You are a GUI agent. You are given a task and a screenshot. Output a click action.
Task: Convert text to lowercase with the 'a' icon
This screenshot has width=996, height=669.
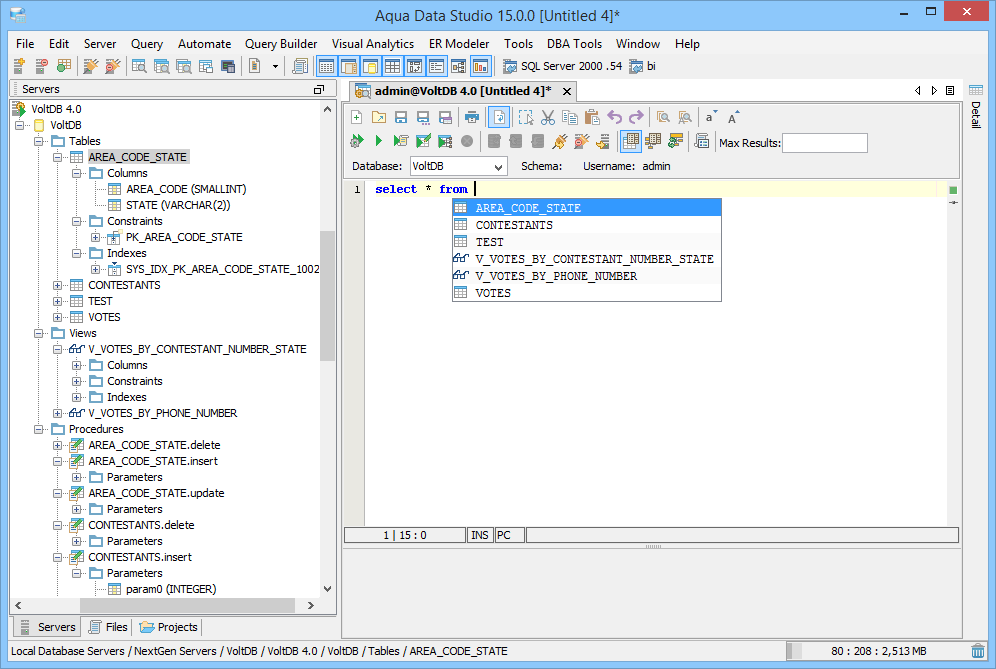tap(711, 118)
